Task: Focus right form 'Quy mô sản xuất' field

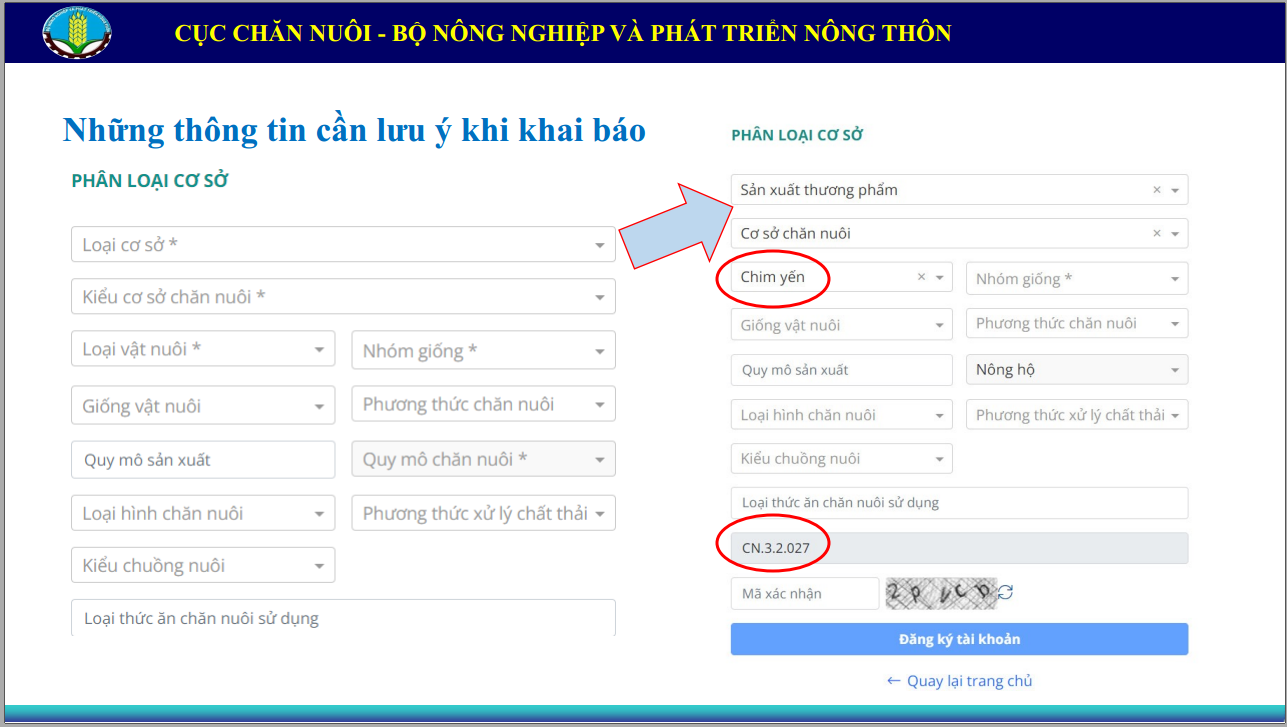Action: pyautogui.click(x=841, y=370)
